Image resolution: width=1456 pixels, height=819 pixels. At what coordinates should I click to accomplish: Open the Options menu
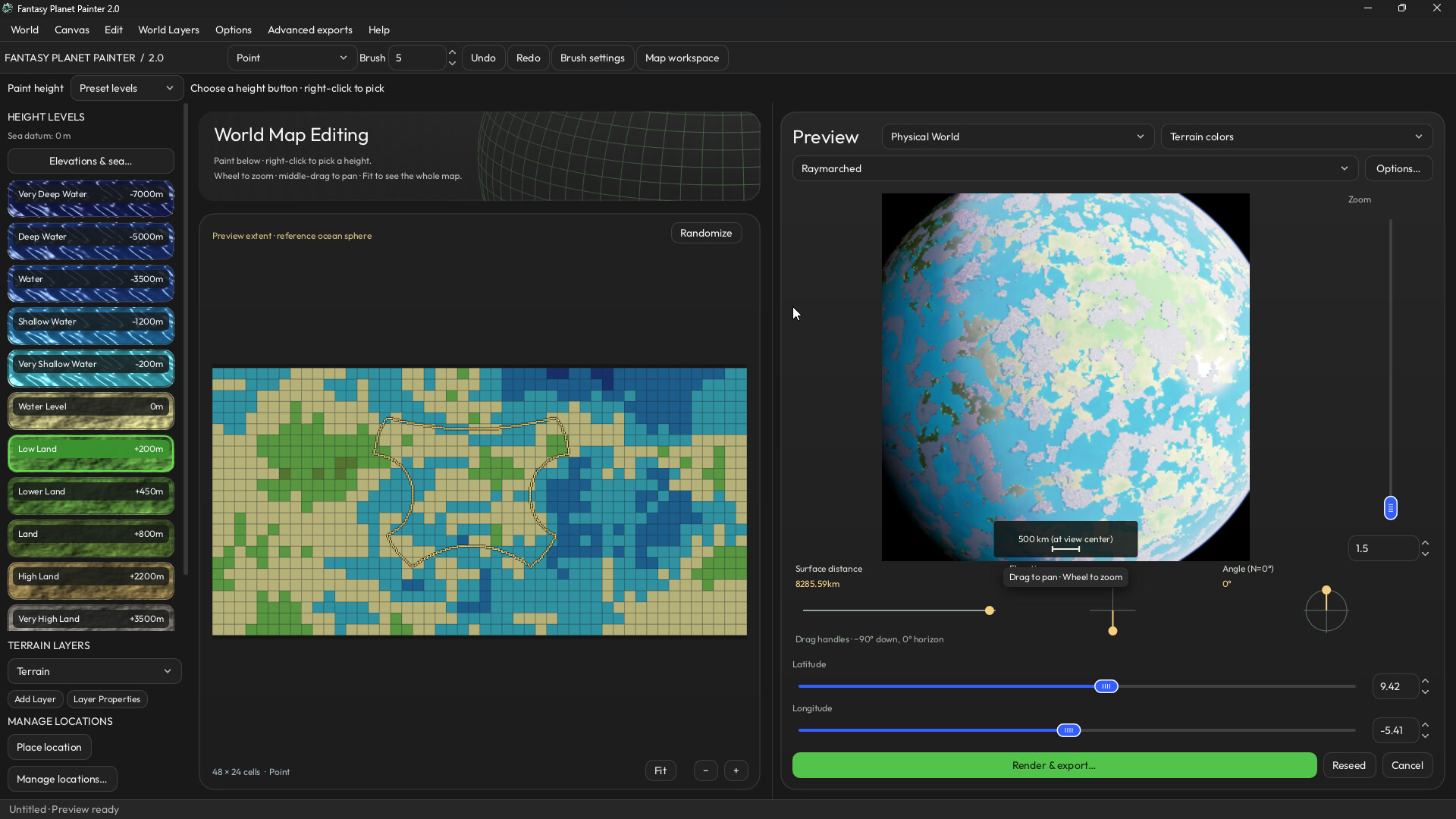(x=234, y=30)
